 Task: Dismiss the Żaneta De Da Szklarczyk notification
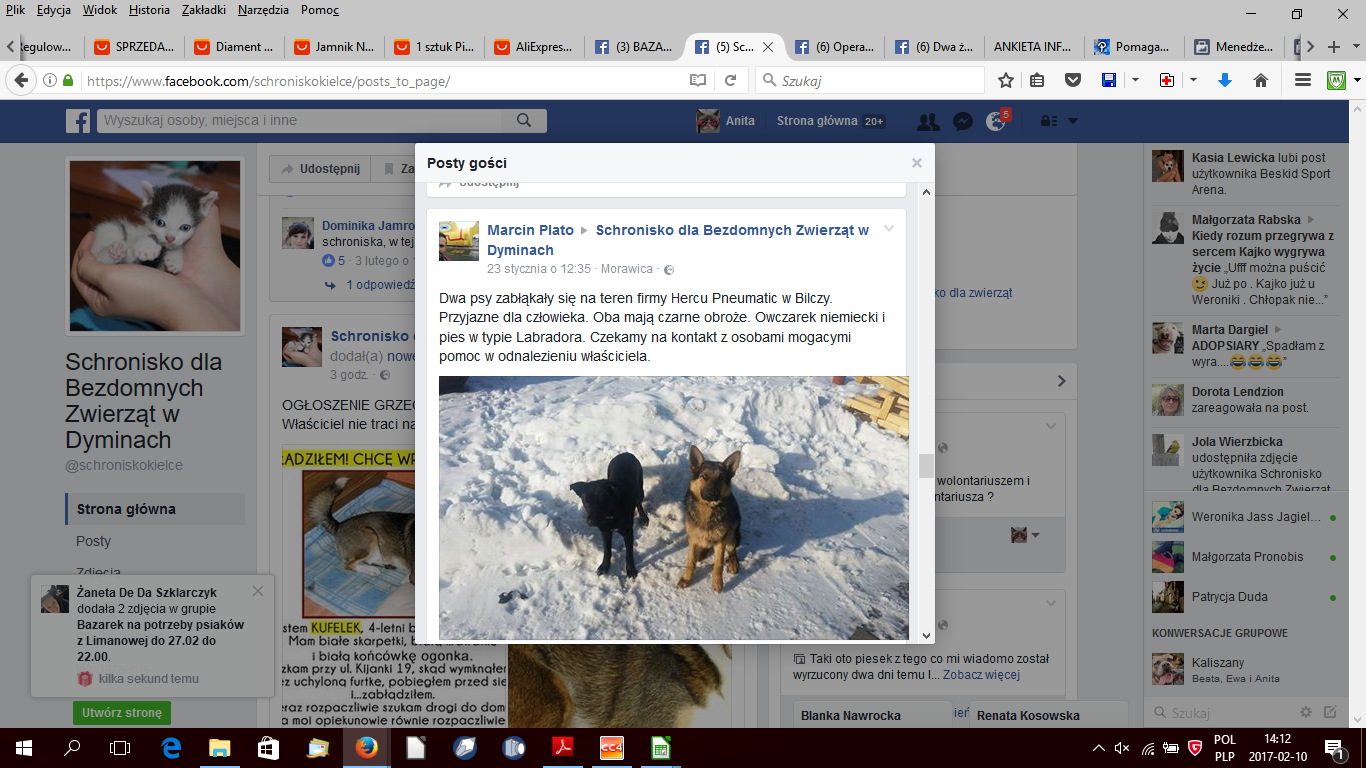pos(258,591)
